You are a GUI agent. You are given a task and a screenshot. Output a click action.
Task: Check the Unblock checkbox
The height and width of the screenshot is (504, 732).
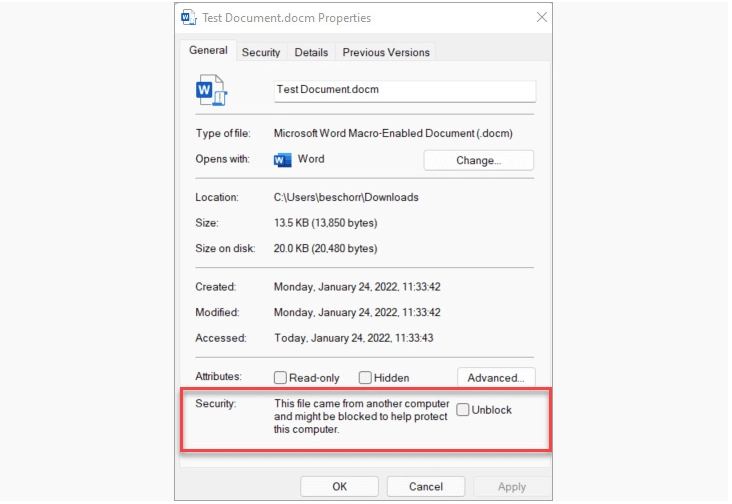[x=462, y=410]
